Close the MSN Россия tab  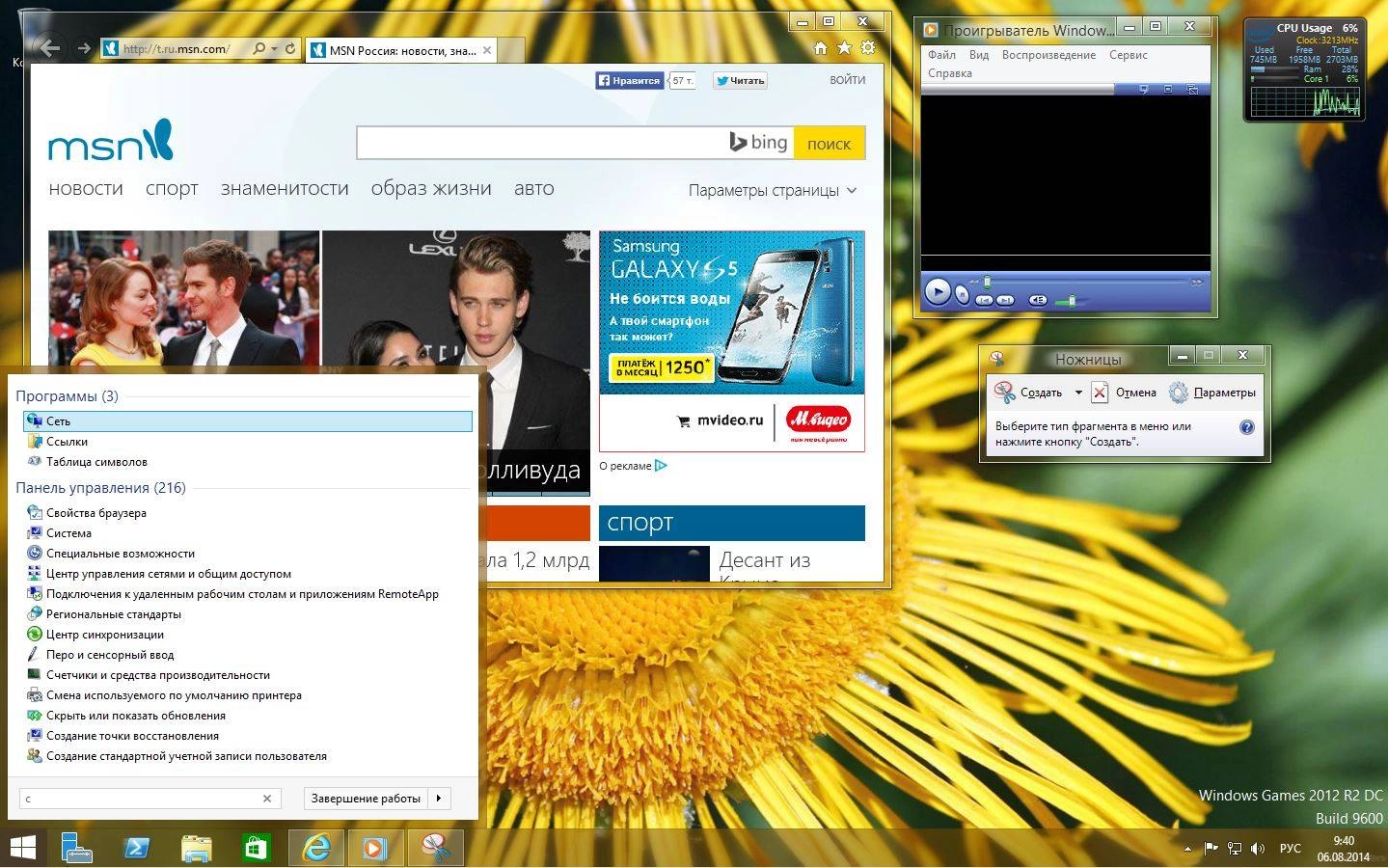pyautogui.click(x=487, y=50)
